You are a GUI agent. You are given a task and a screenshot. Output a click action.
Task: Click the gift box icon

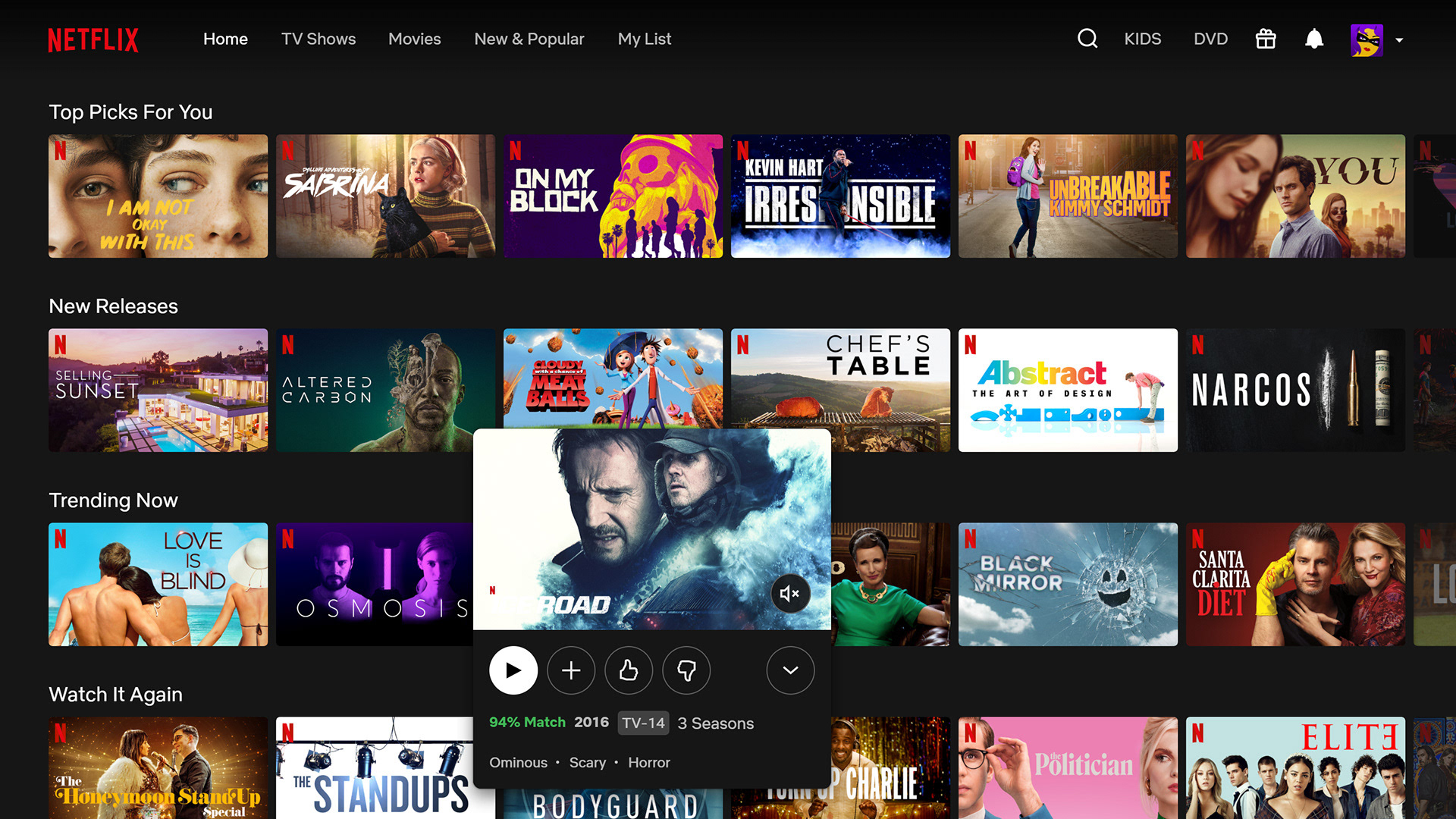tap(1266, 39)
